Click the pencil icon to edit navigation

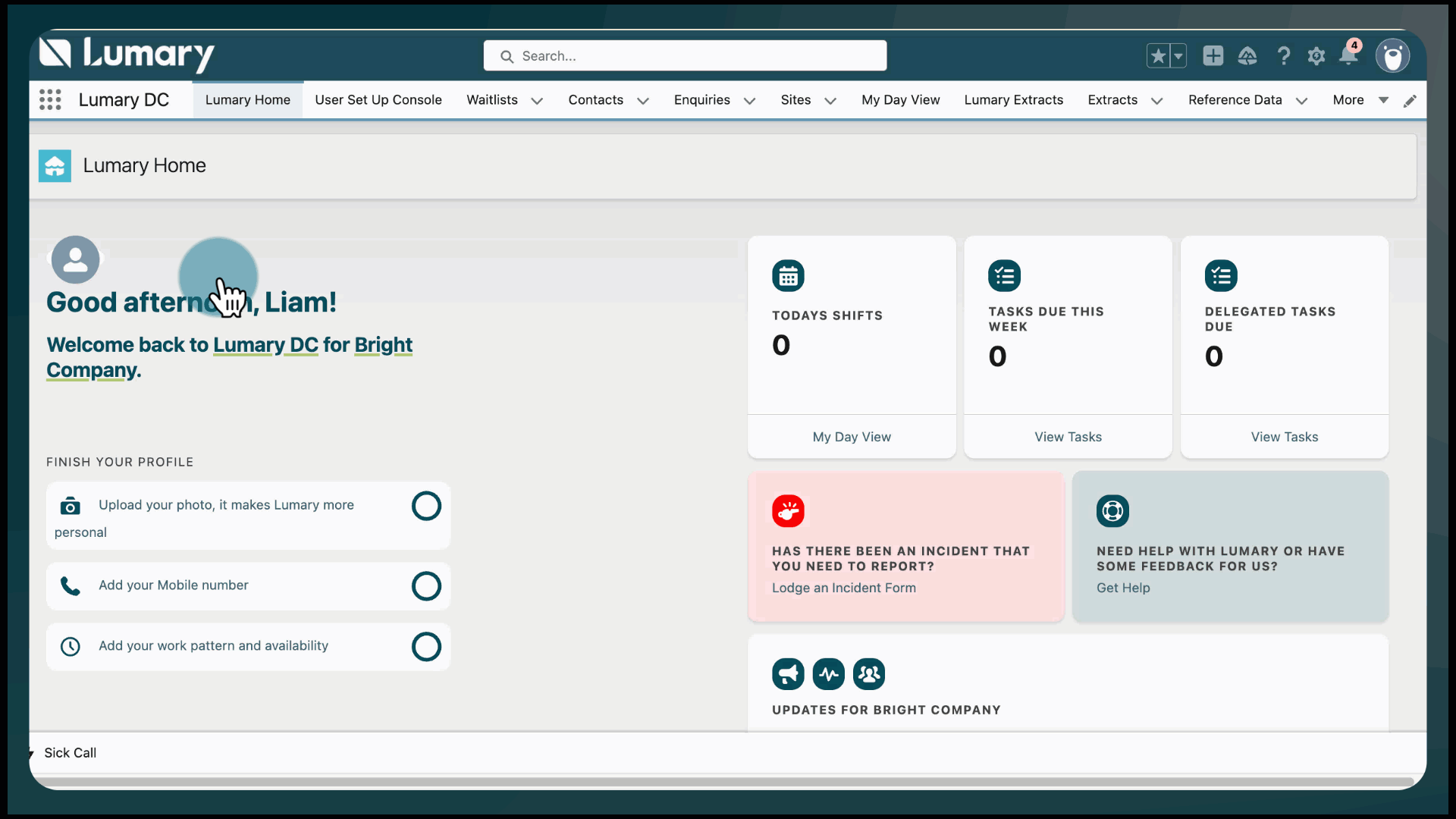pos(1410,100)
